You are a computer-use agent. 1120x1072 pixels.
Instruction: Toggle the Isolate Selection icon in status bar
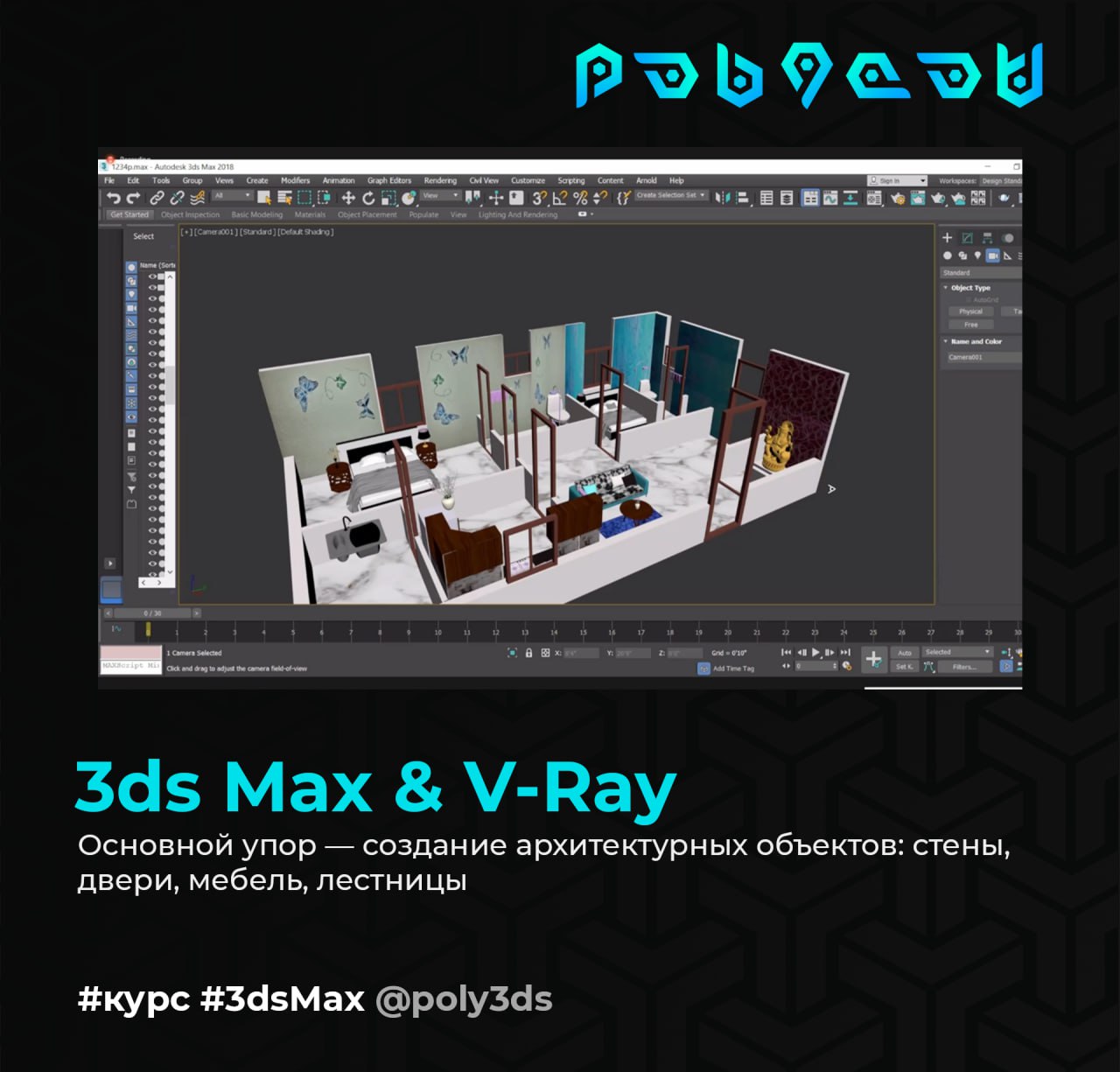(x=513, y=653)
